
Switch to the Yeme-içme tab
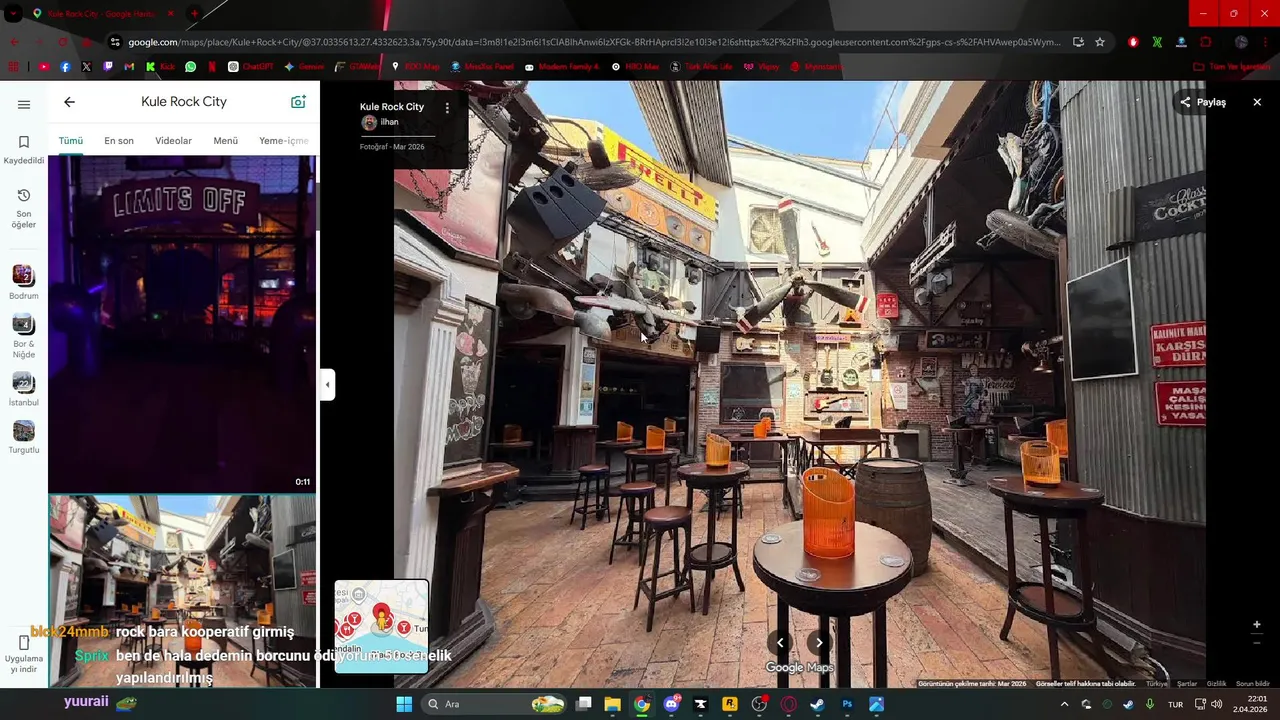[284, 141]
